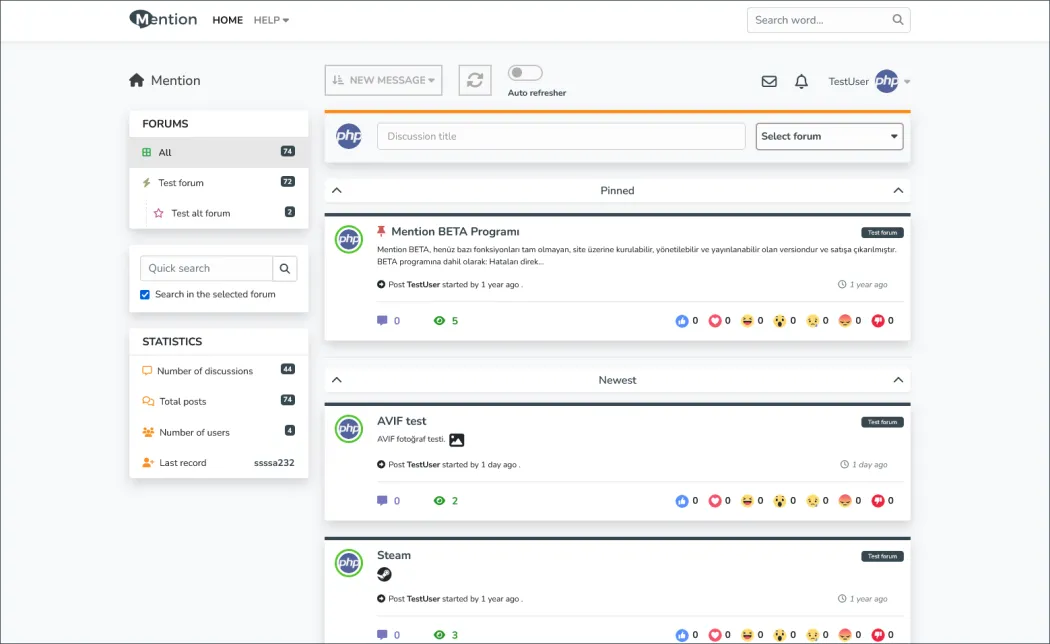The width and height of the screenshot is (1050, 644).
Task: Open the NEW MESSAGE dropdown button
Action: pyautogui.click(x=384, y=80)
